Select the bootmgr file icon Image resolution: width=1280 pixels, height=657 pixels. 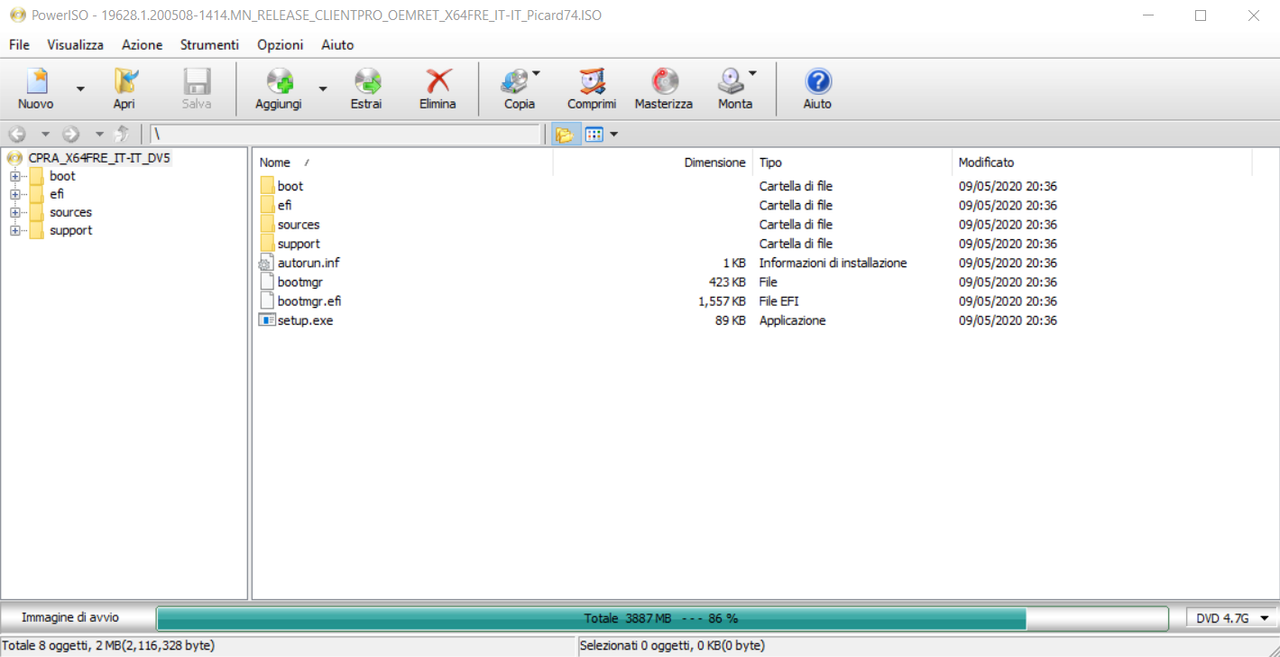click(267, 282)
